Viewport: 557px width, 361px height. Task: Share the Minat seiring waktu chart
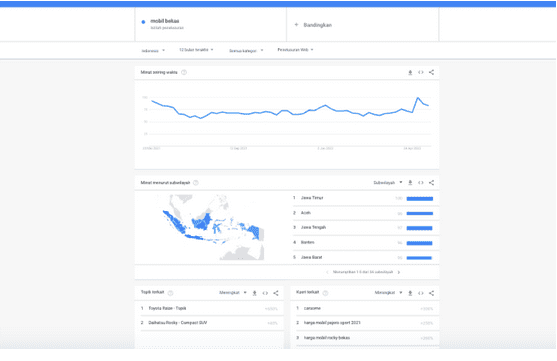(431, 72)
